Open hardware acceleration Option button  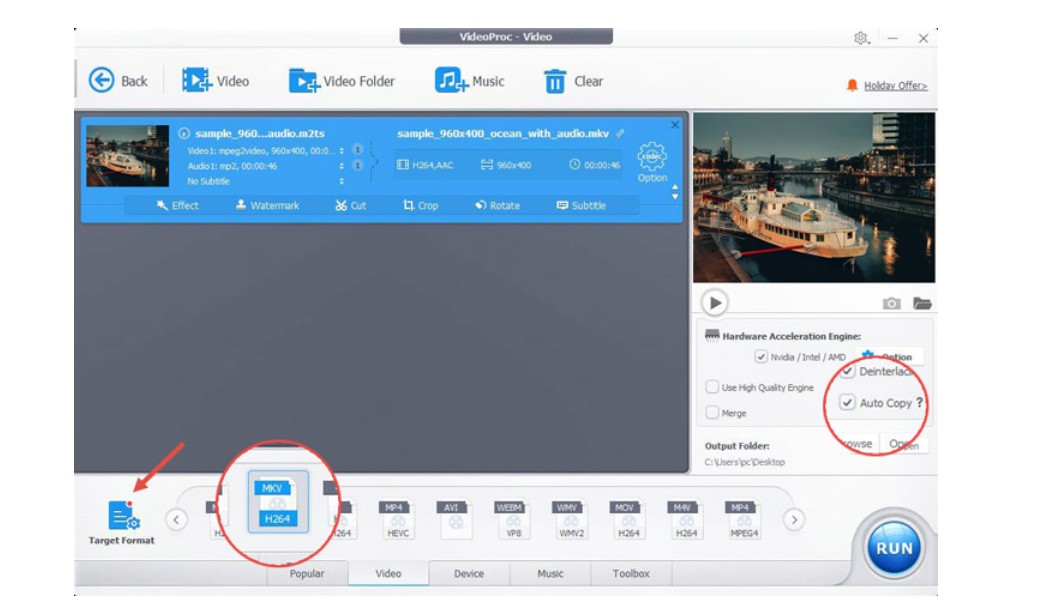coord(888,356)
